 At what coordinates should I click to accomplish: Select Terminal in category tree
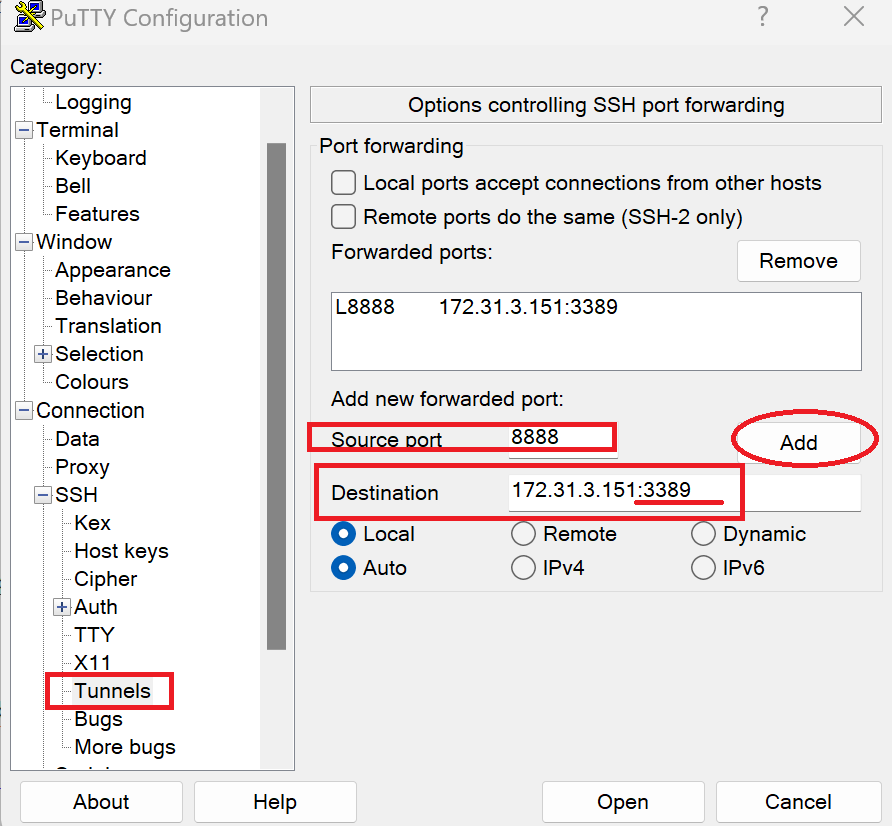[77, 130]
